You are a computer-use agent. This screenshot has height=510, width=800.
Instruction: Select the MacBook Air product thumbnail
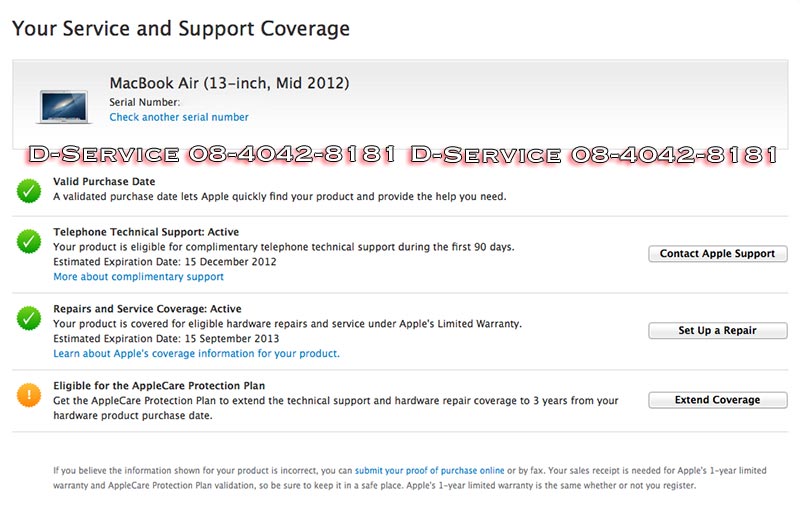(68, 105)
